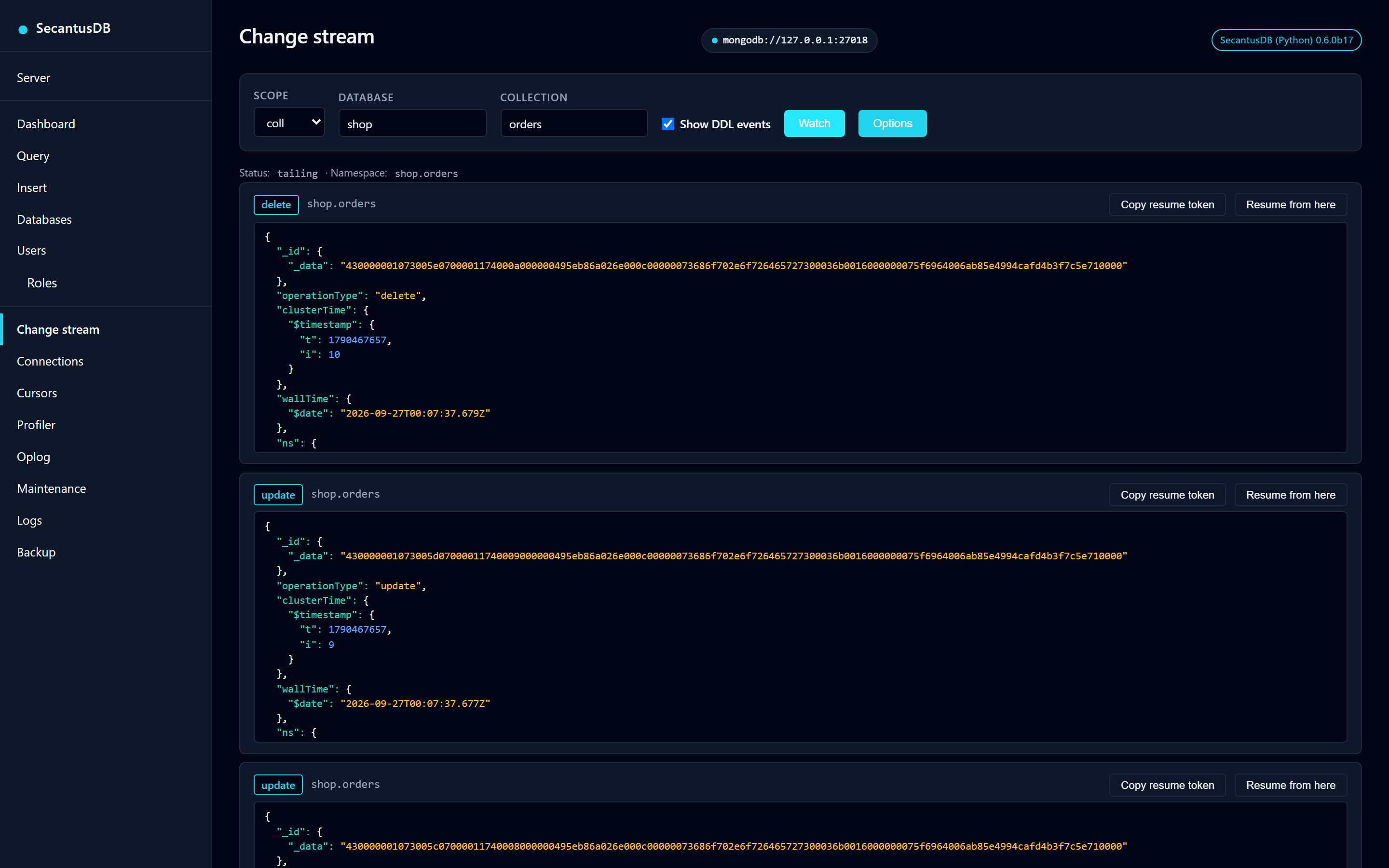The width and height of the screenshot is (1389, 868).
Task: Copy resume token for the i: 9 update event
Action: (1167, 495)
